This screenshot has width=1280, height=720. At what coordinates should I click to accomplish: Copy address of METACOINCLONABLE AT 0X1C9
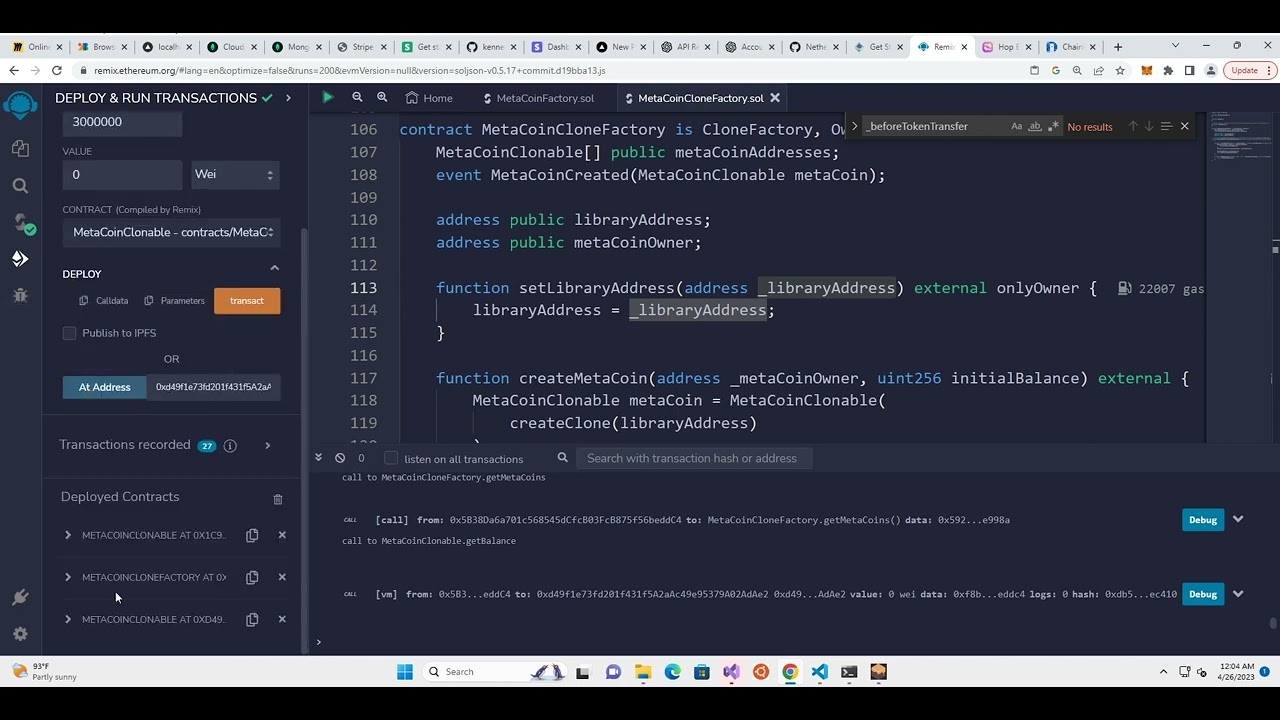(x=252, y=535)
